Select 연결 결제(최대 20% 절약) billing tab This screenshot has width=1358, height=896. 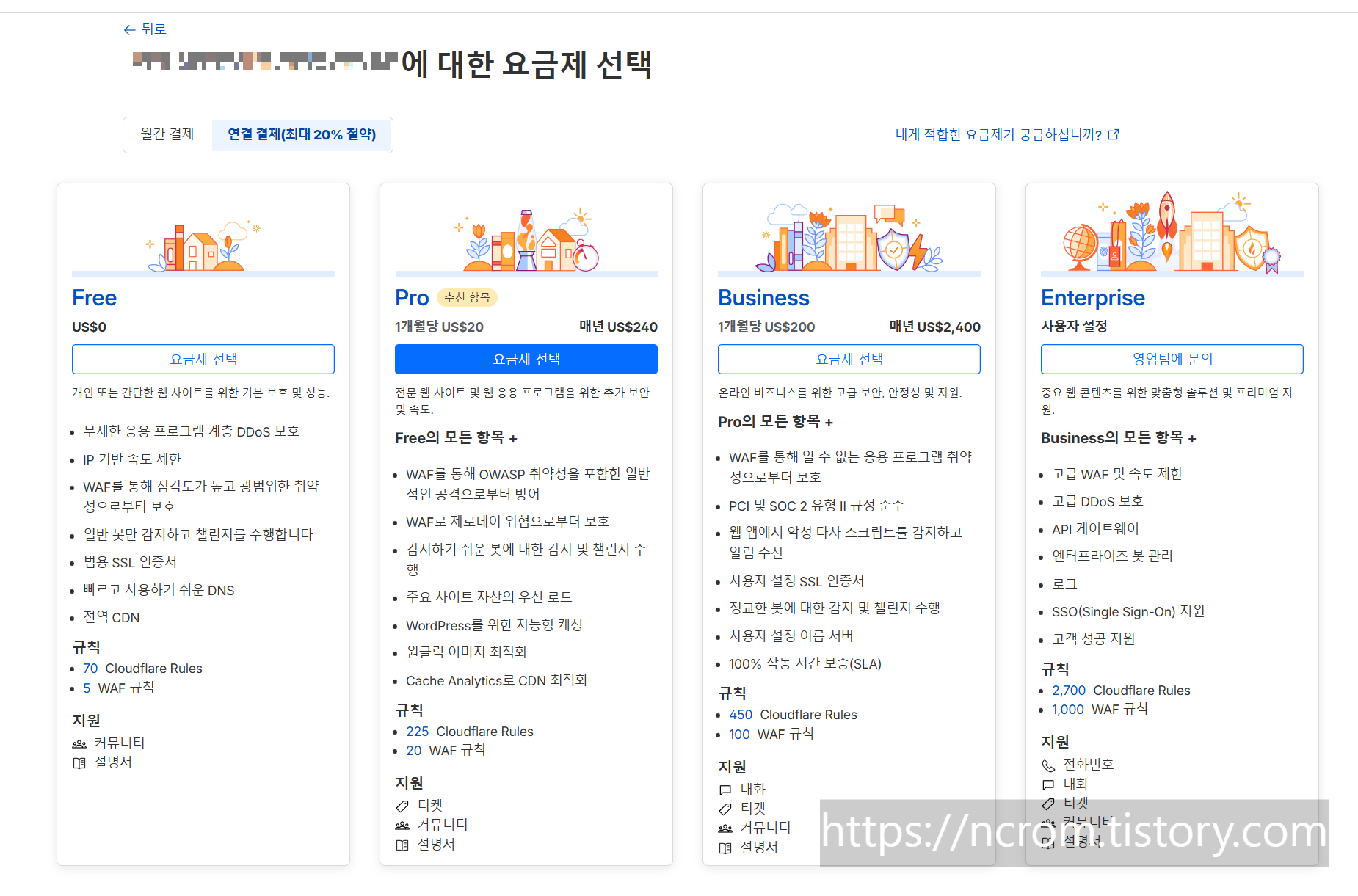pyautogui.click(x=302, y=134)
